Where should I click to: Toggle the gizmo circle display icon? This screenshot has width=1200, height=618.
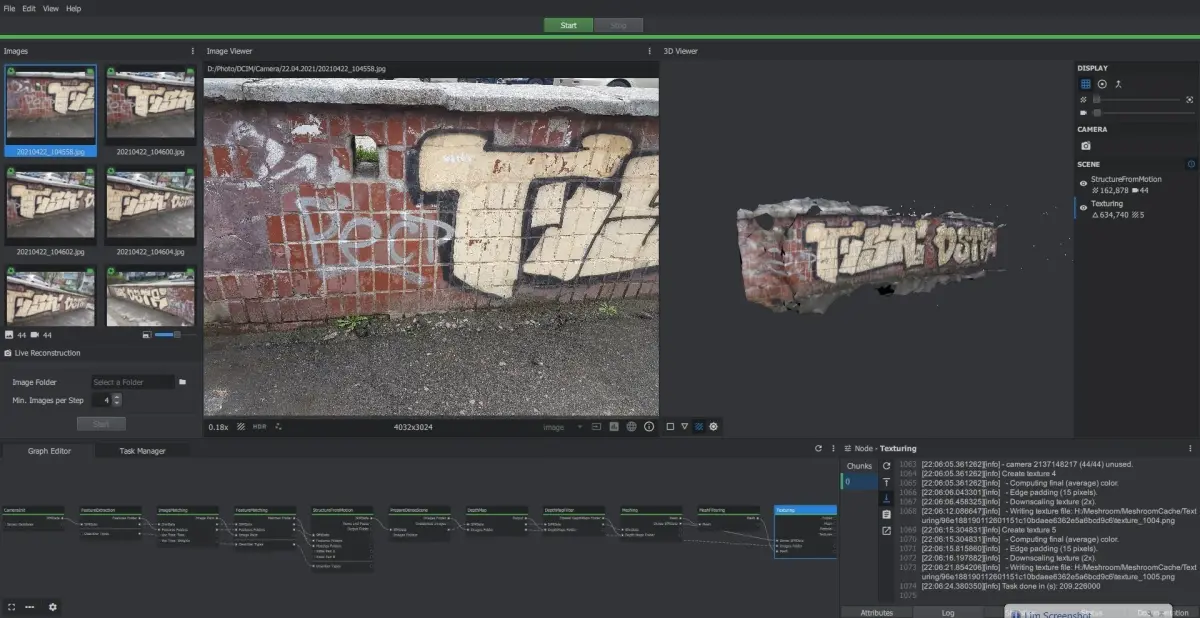[1102, 84]
